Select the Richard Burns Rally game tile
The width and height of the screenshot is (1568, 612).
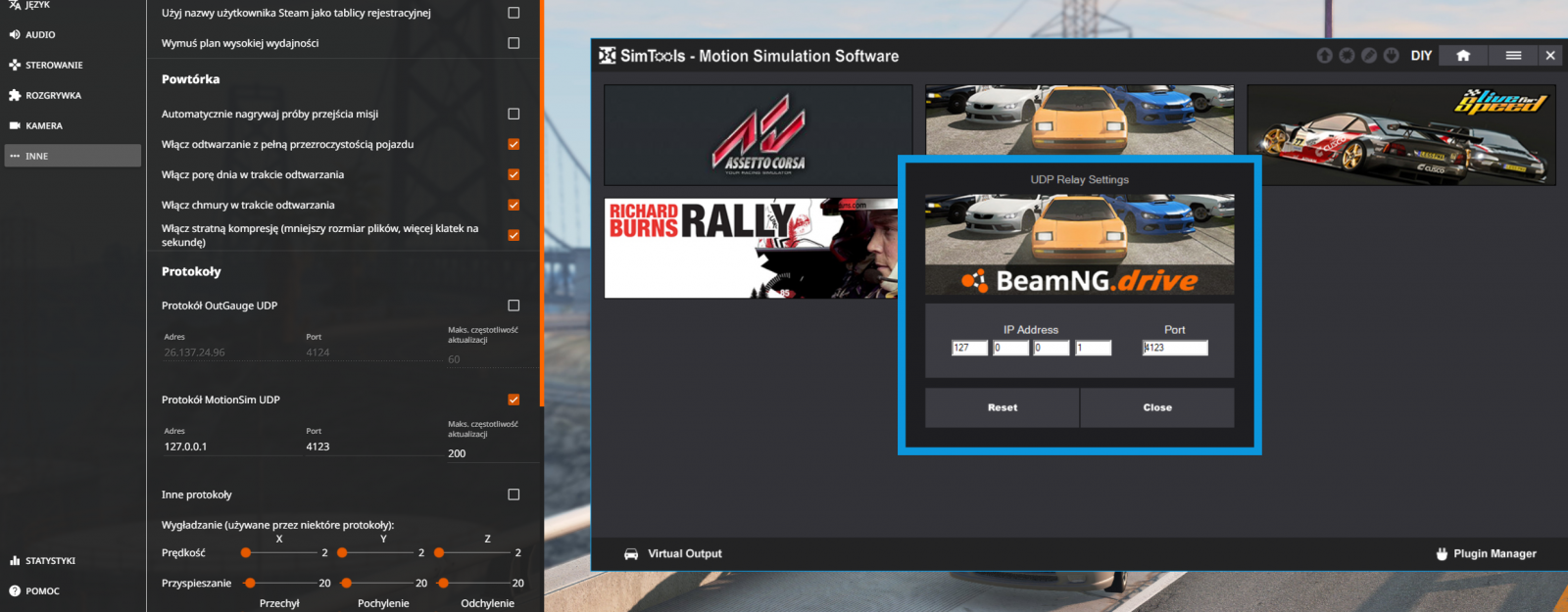[x=751, y=248]
